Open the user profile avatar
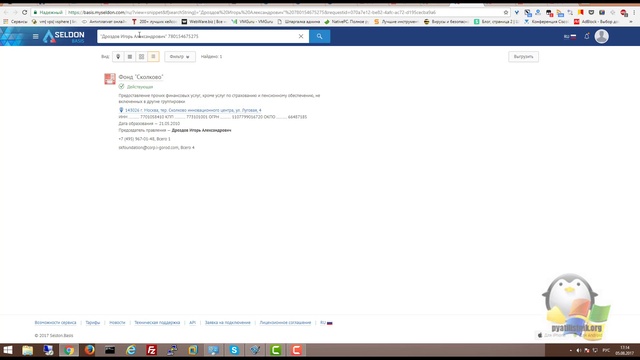The height and width of the screenshot is (360, 640). point(601,36)
